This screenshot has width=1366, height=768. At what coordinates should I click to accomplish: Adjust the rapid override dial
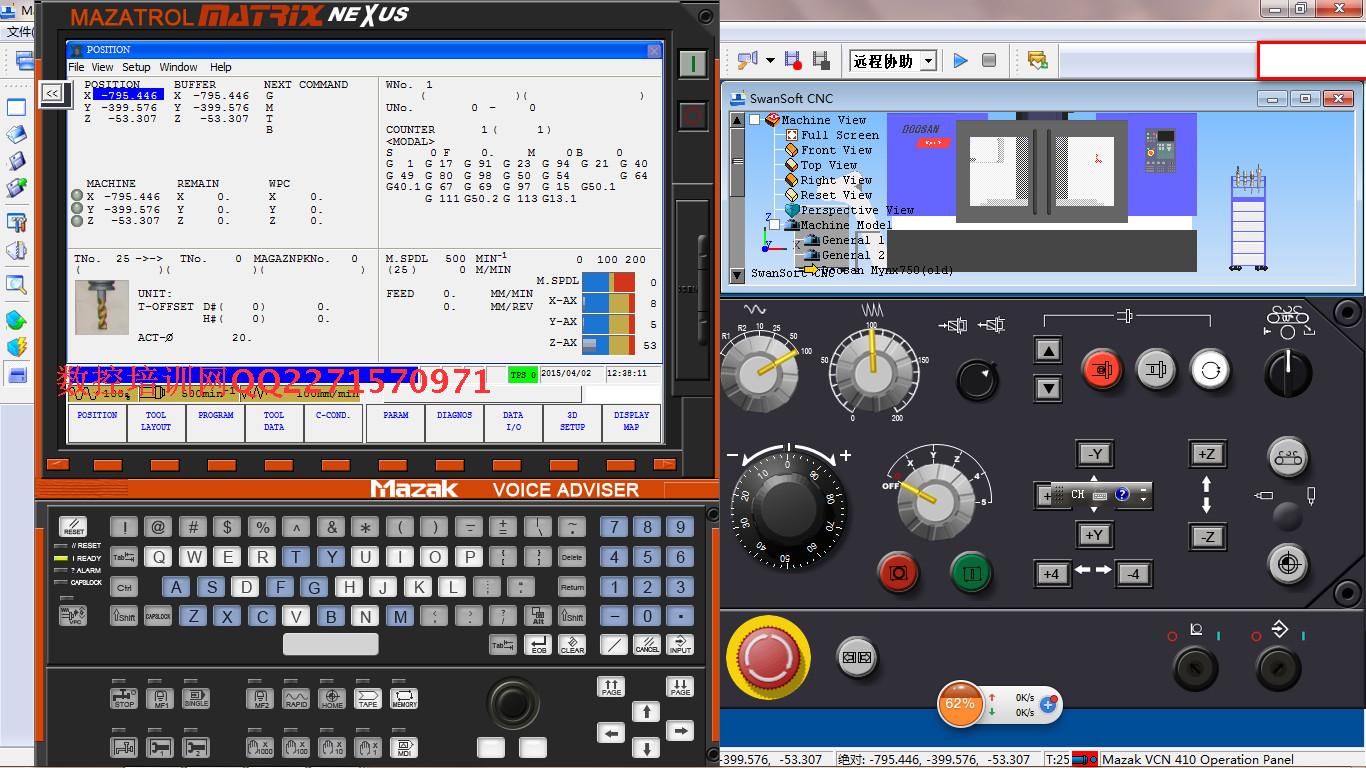tap(760, 370)
